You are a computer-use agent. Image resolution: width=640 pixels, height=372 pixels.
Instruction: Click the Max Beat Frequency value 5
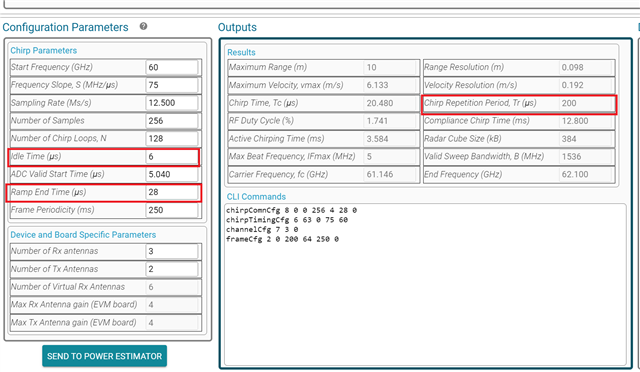click(x=390, y=156)
